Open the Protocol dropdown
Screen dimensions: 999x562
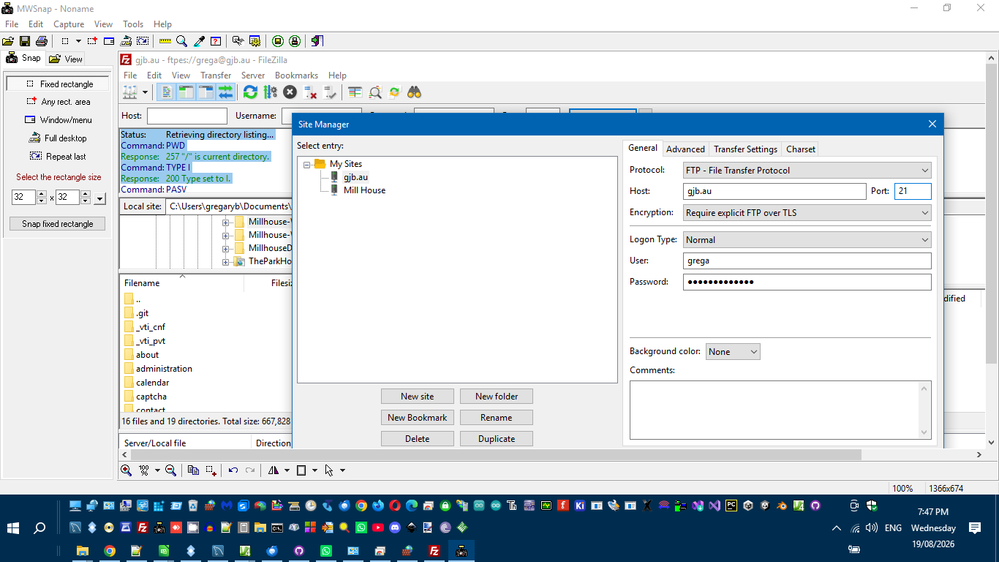pos(807,170)
